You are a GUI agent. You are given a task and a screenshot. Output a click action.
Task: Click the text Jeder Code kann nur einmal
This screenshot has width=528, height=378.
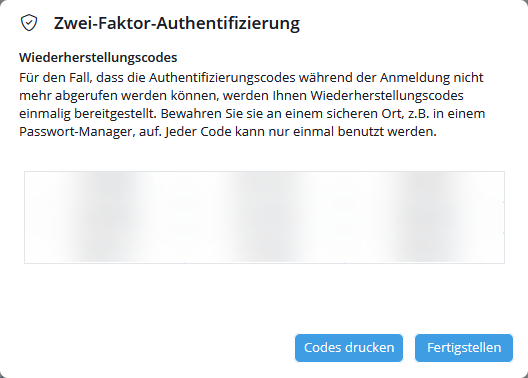pyautogui.click(x=251, y=131)
